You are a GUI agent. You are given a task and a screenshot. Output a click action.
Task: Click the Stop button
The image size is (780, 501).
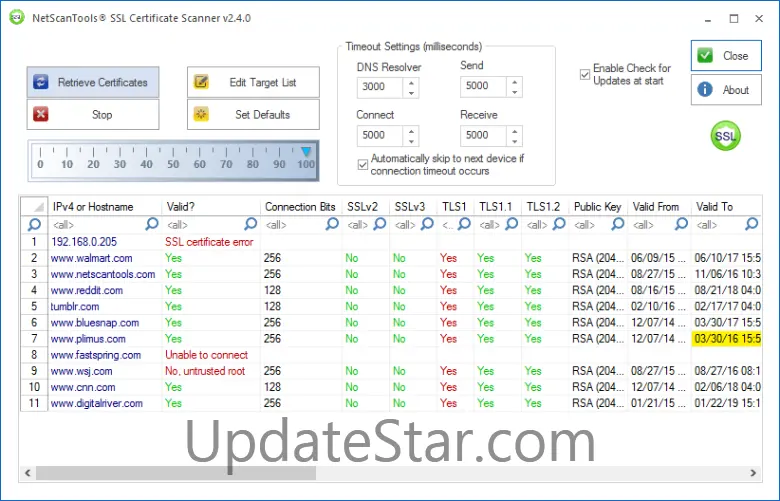[x=93, y=114]
